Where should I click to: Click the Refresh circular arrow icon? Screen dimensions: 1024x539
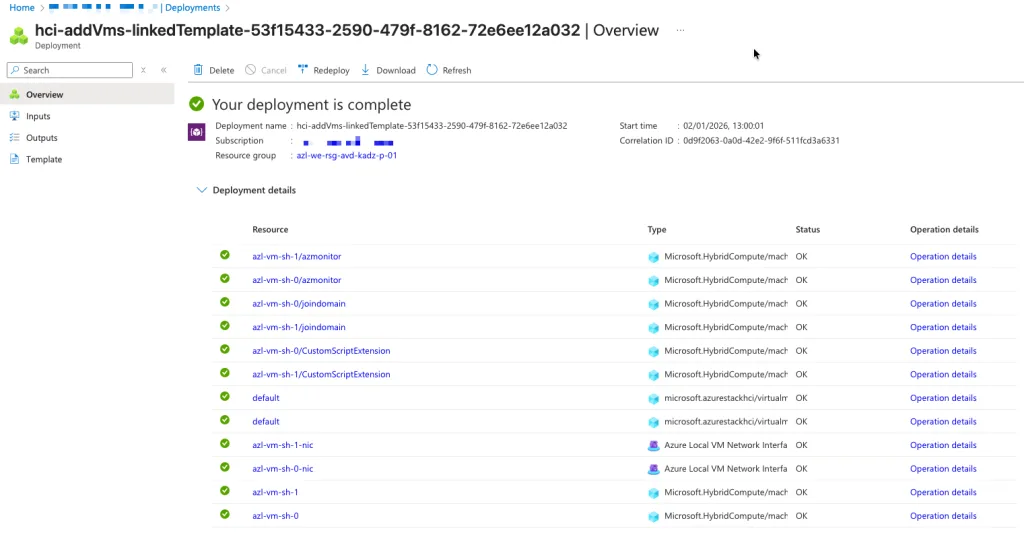tap(432, 70)
